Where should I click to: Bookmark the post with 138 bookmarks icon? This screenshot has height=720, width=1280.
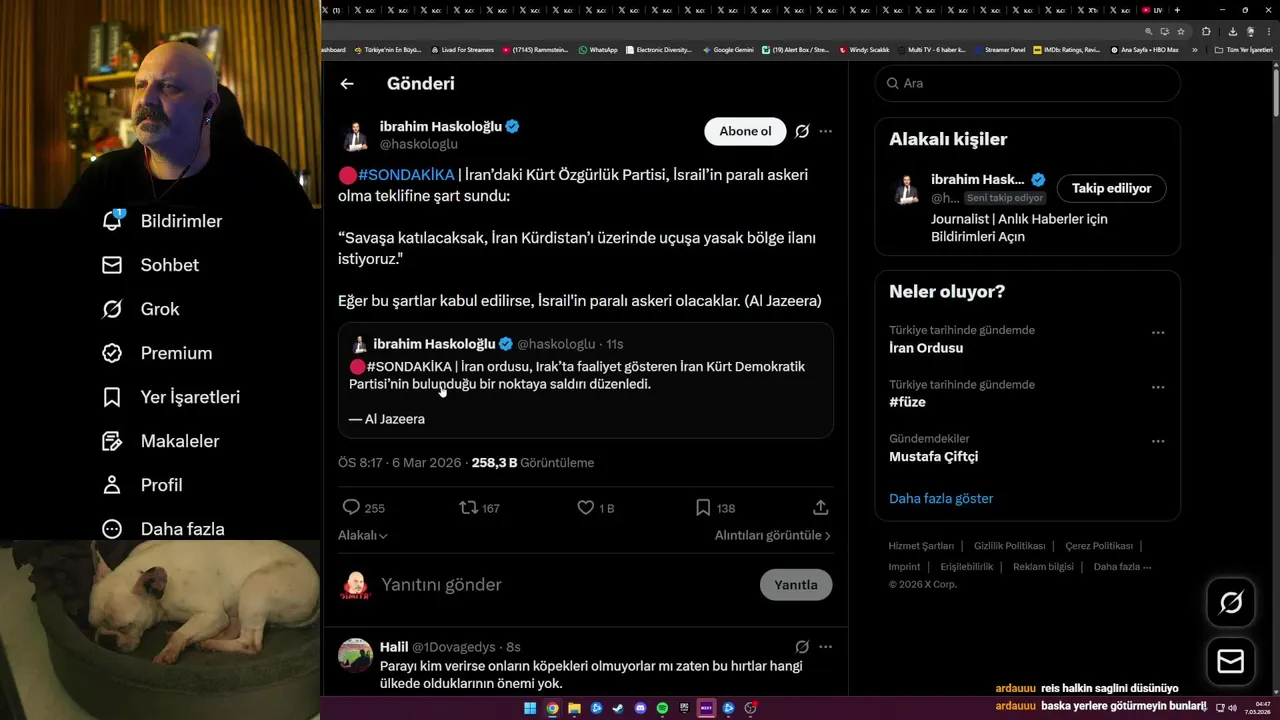click(703, 508)
